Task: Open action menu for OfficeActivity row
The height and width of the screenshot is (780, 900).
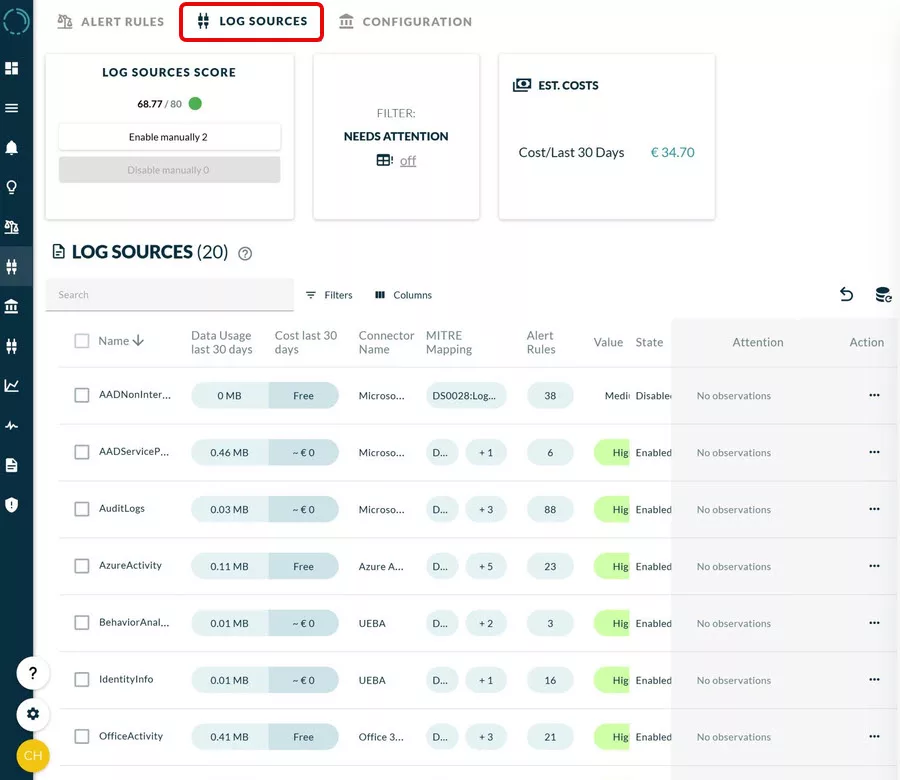Action: point(874,736)
